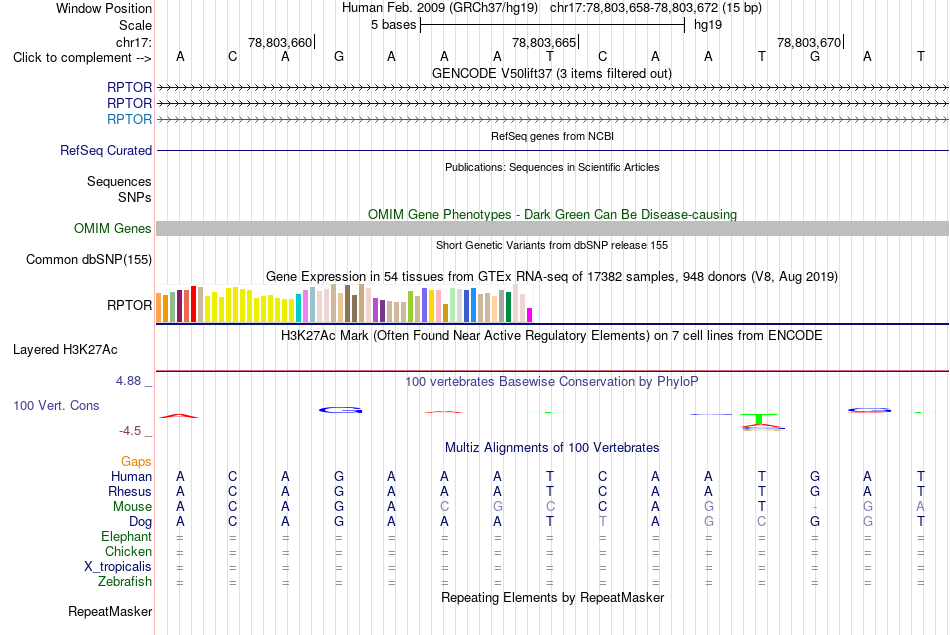
Task: Click the bright red bar in GTEx chart
Action: (x=193, y=304)
